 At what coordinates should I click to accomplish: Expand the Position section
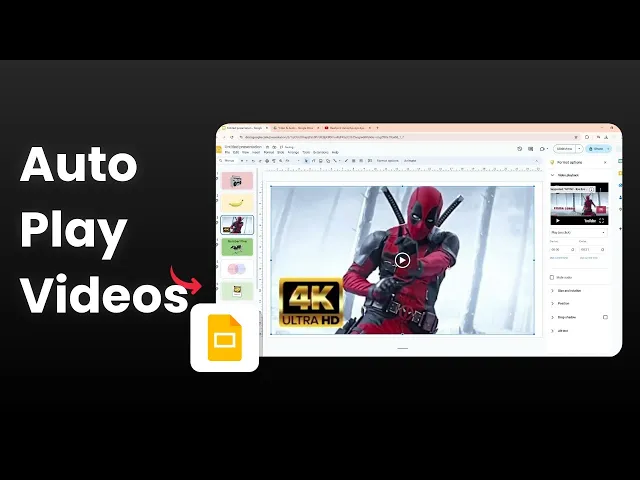(553, 304)
